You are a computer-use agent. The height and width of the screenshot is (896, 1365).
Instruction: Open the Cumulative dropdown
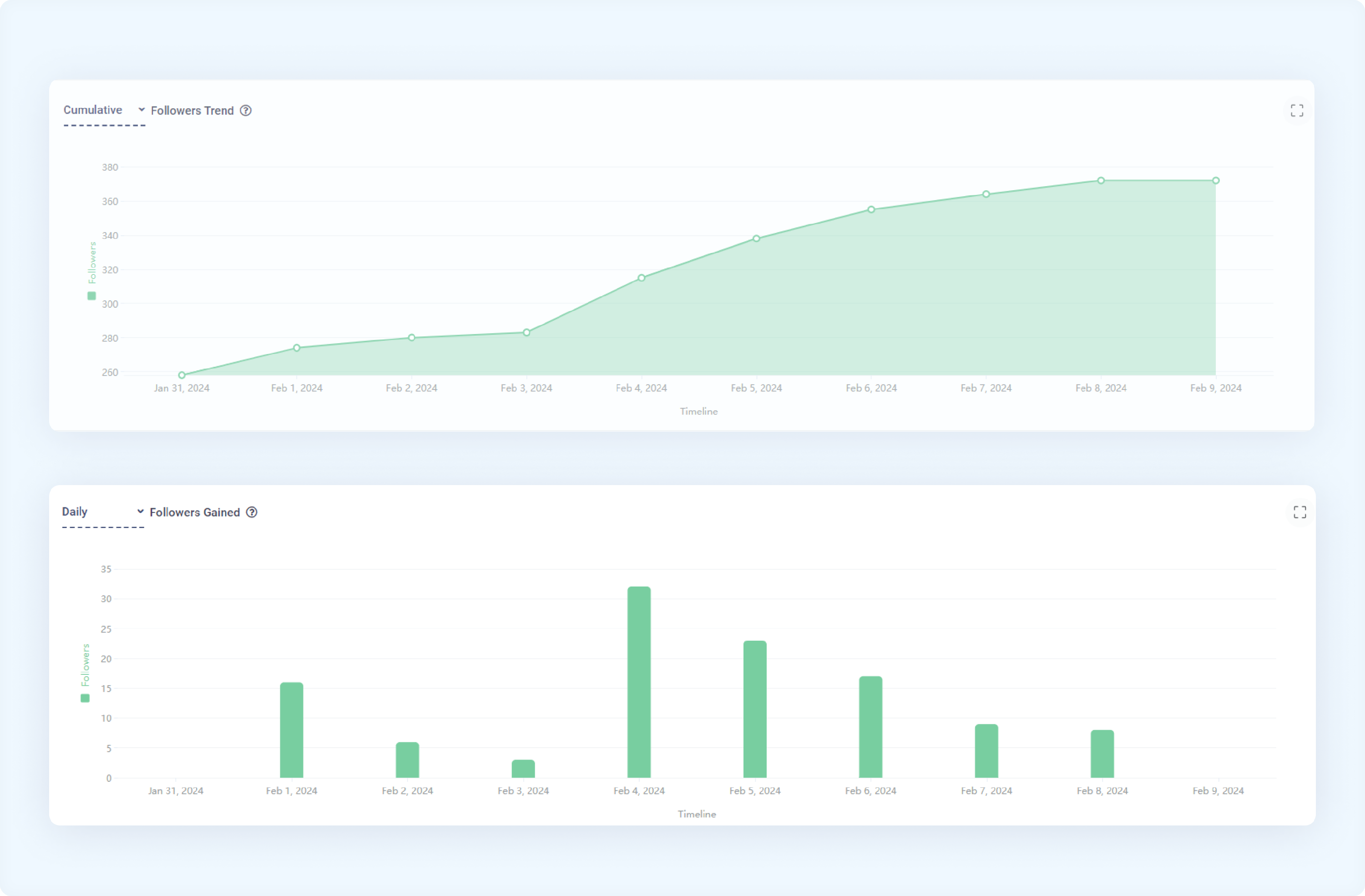click(104, 110)
